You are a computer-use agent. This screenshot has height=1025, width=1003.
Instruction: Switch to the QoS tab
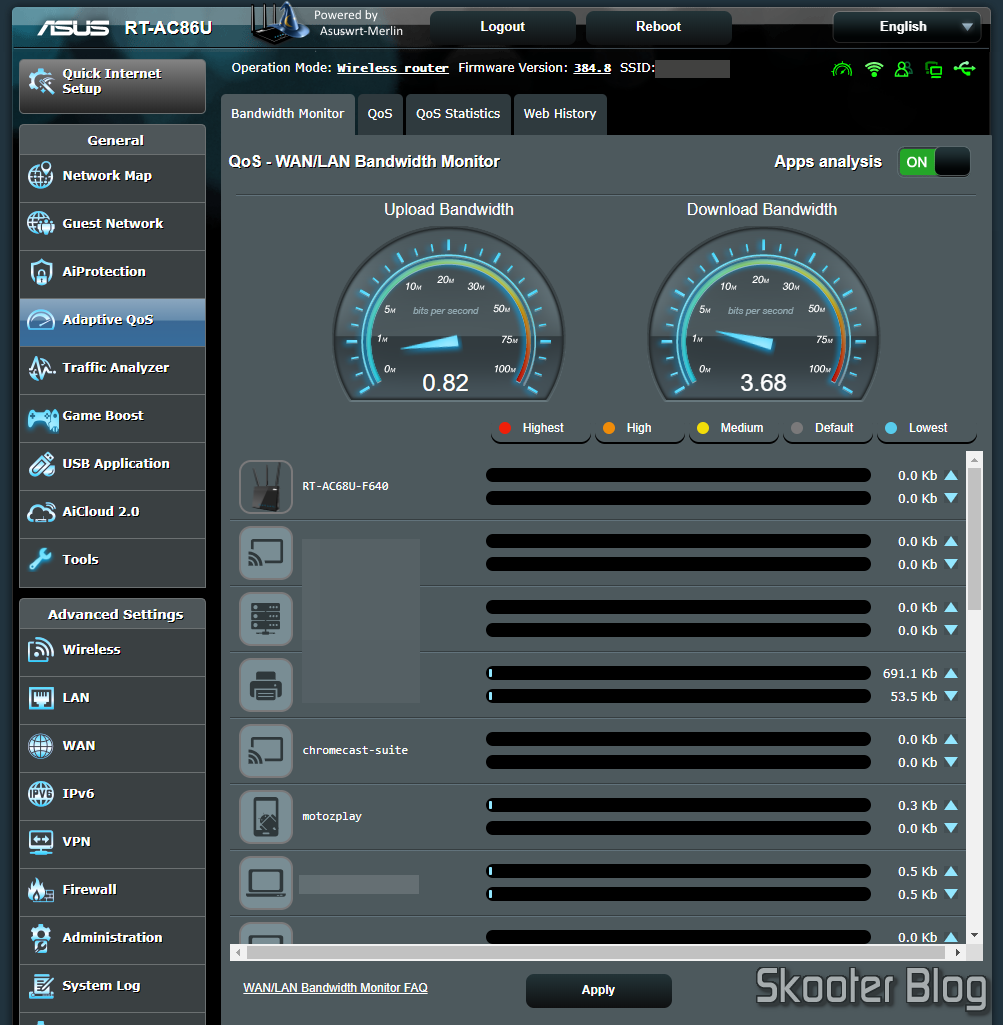[380, 114]
